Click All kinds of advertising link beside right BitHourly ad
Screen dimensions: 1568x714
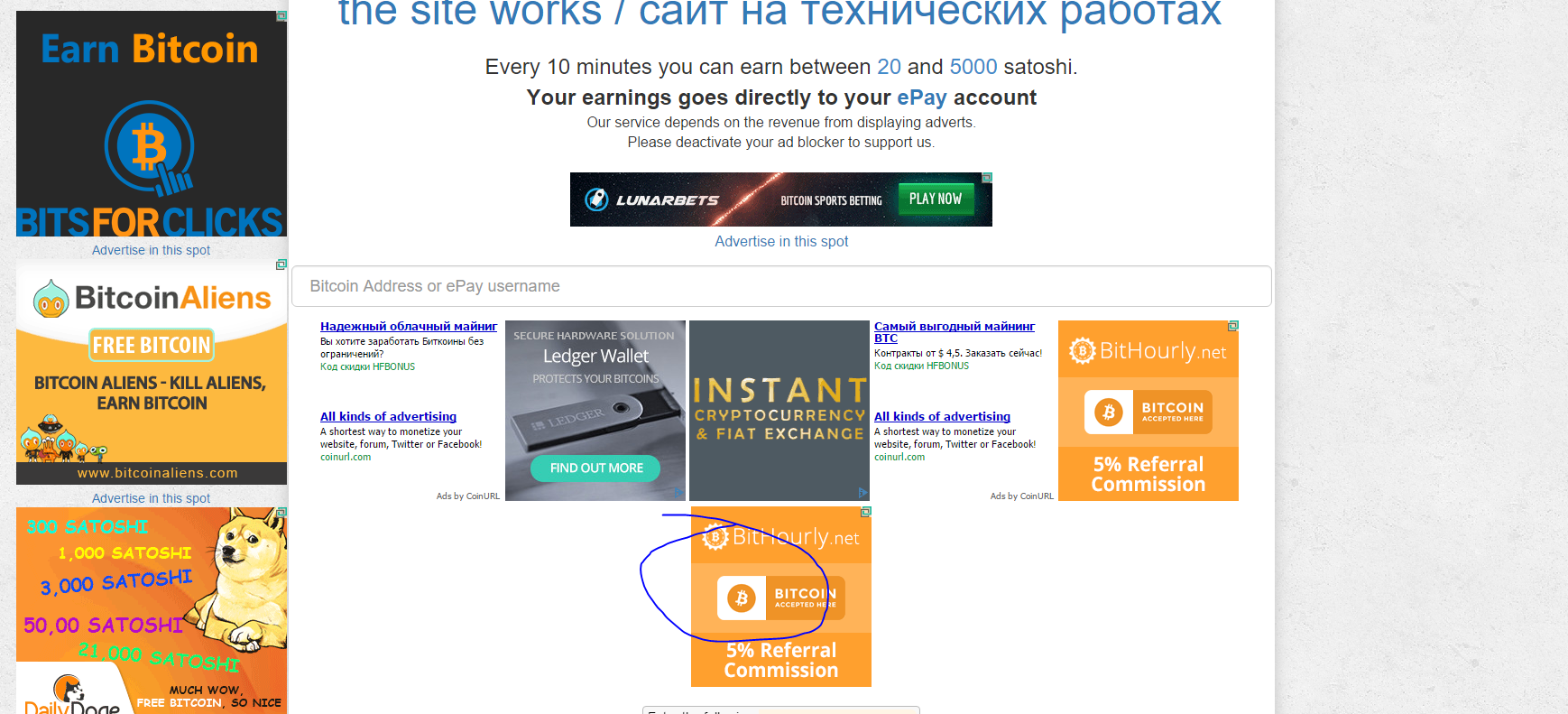[x=942, y=416]
